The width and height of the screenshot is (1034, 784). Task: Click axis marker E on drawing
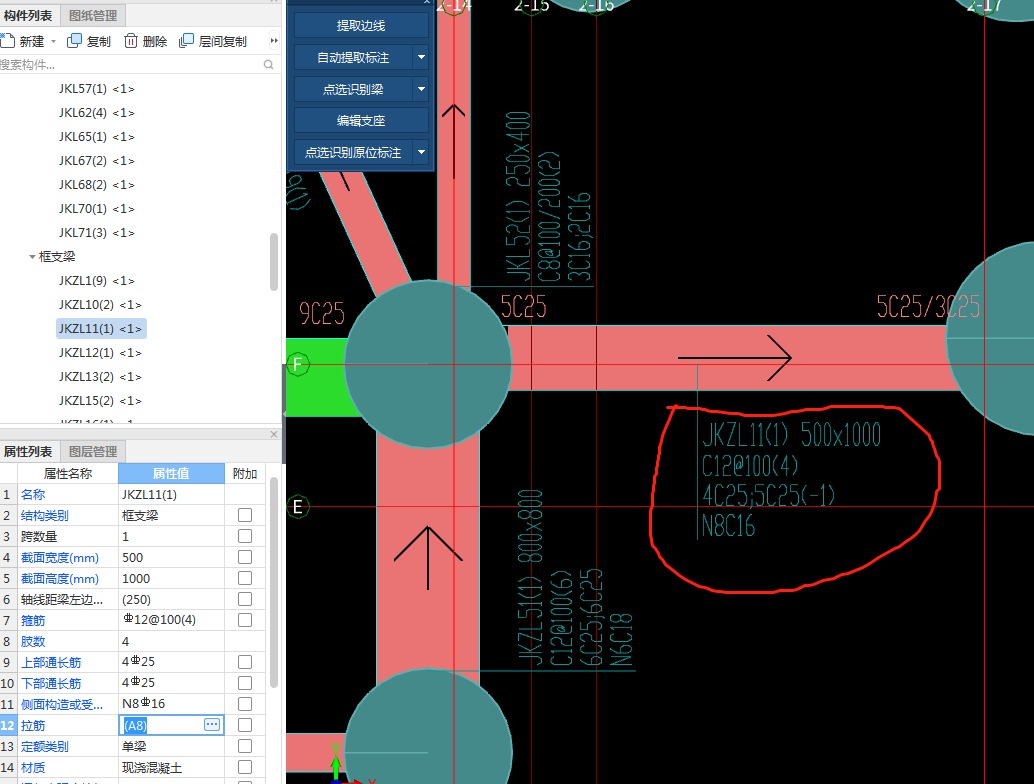(x=298, y=506)
